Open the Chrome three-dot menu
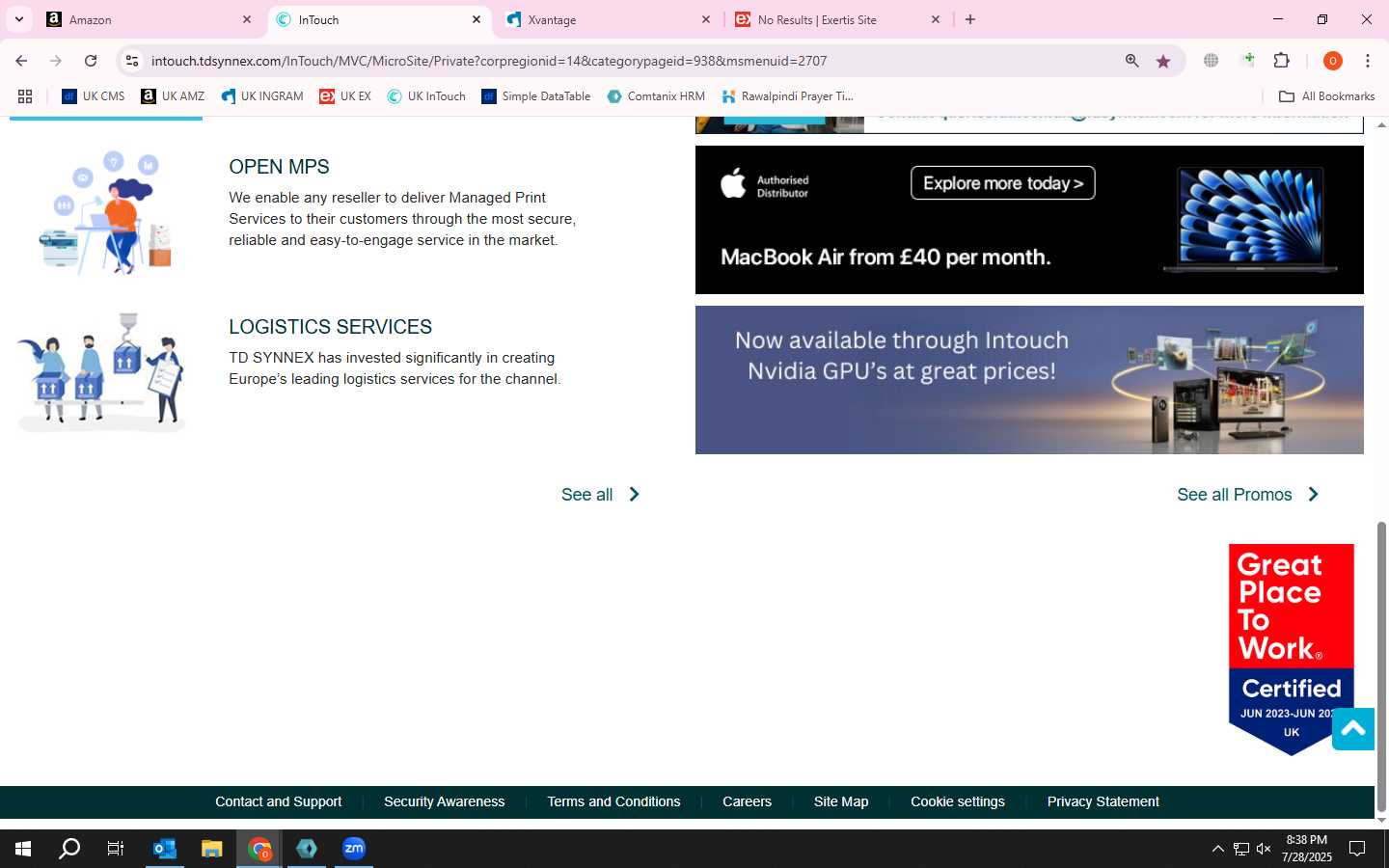Image resolution: width=1389 pixels, height=868 pixels. pyautogui.click(x=1368, y=61)
